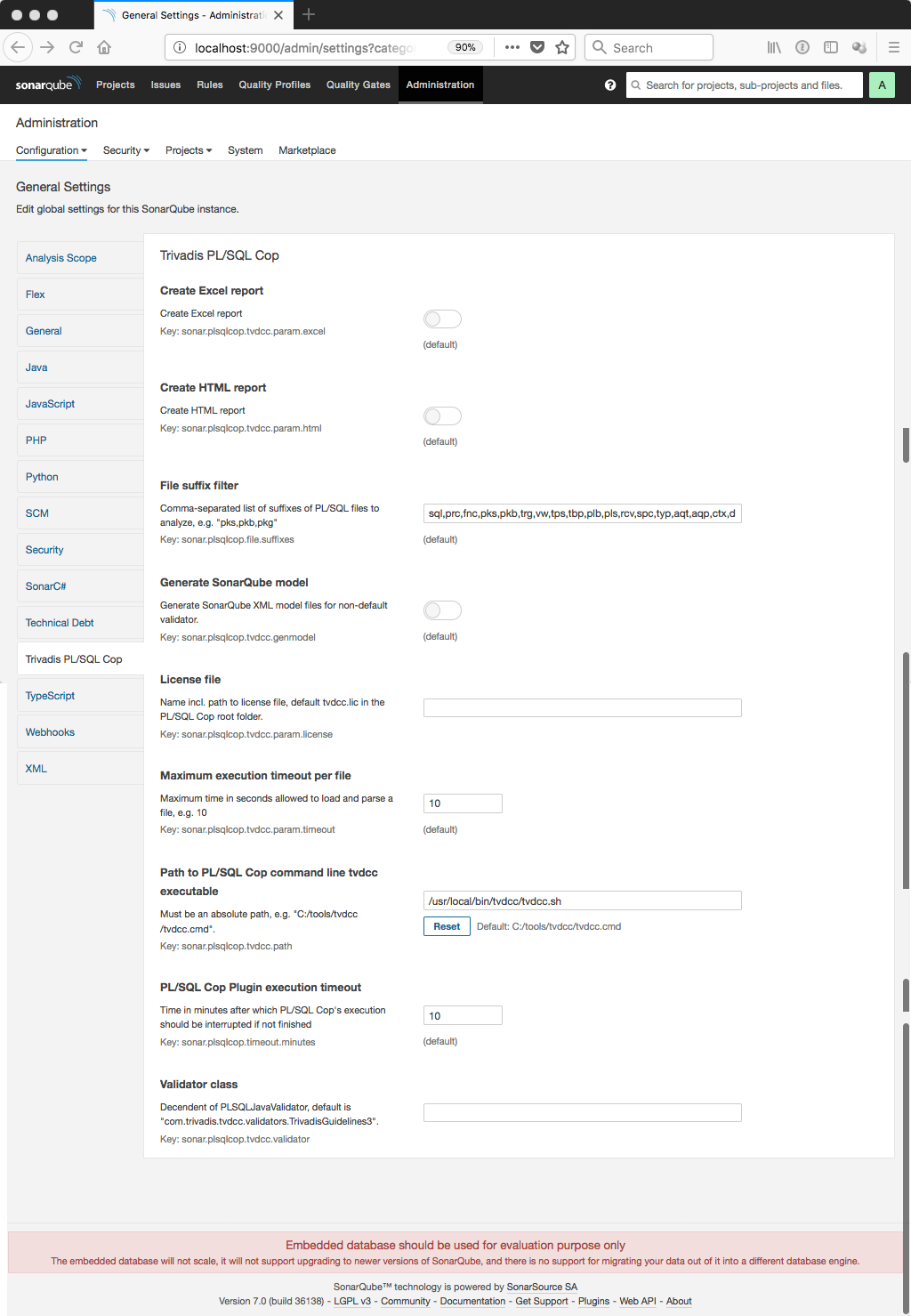Viewport: 911px width, 1316px height.
Task: Open Quality Profiles
Action: point(275,85)
